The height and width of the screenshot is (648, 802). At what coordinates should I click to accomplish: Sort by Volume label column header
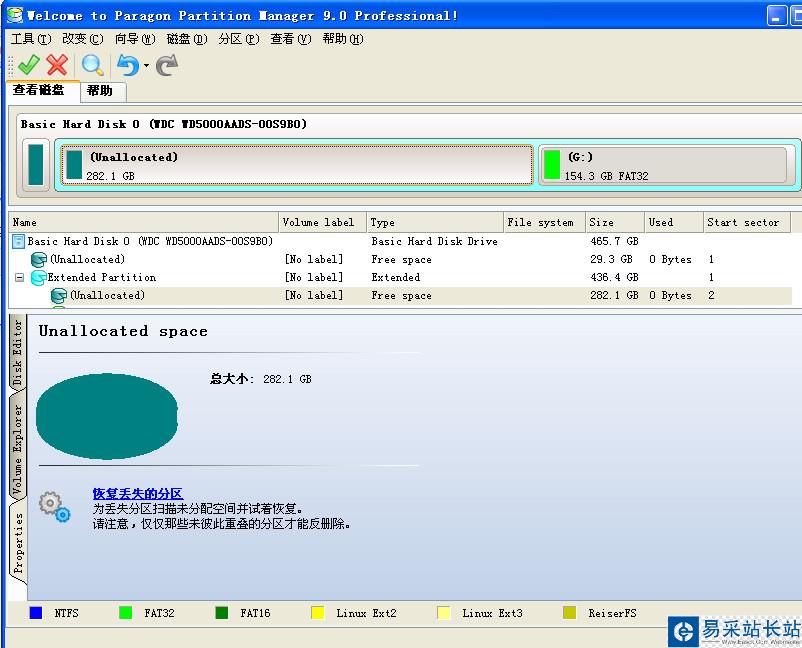323,222
